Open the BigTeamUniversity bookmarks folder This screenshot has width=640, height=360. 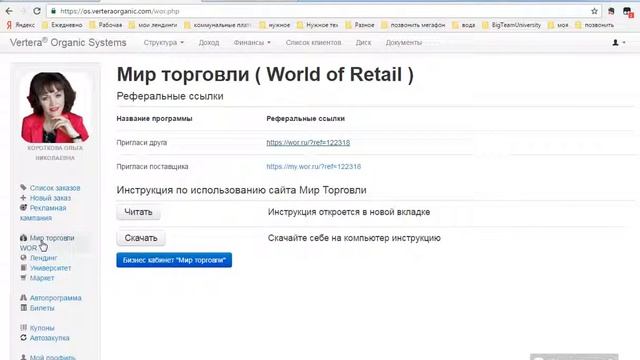[x=511, y=25]
